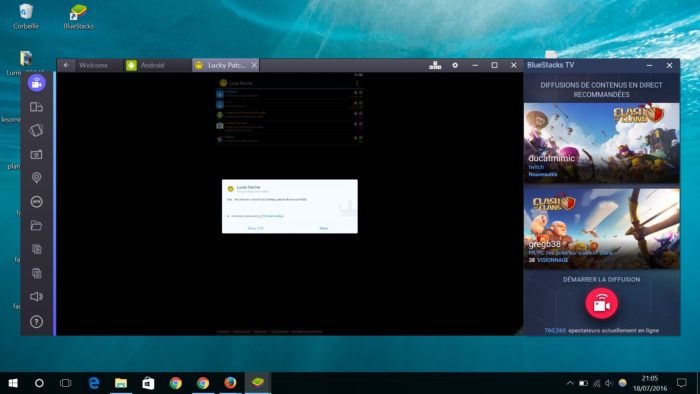Screen dimensions: 700x394
Task: Open the set location pin icon
Action: (x=36, y=178)
